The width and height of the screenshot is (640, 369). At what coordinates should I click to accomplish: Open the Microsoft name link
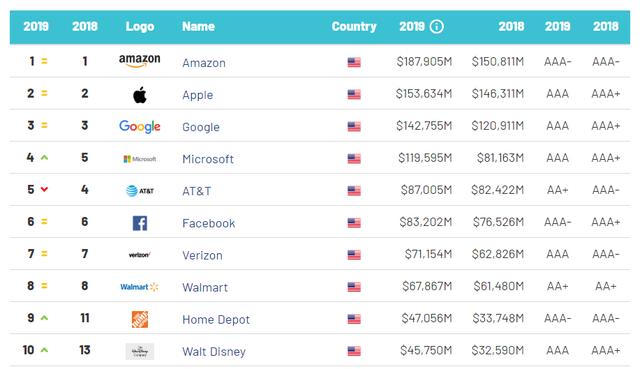pos(208,159)
